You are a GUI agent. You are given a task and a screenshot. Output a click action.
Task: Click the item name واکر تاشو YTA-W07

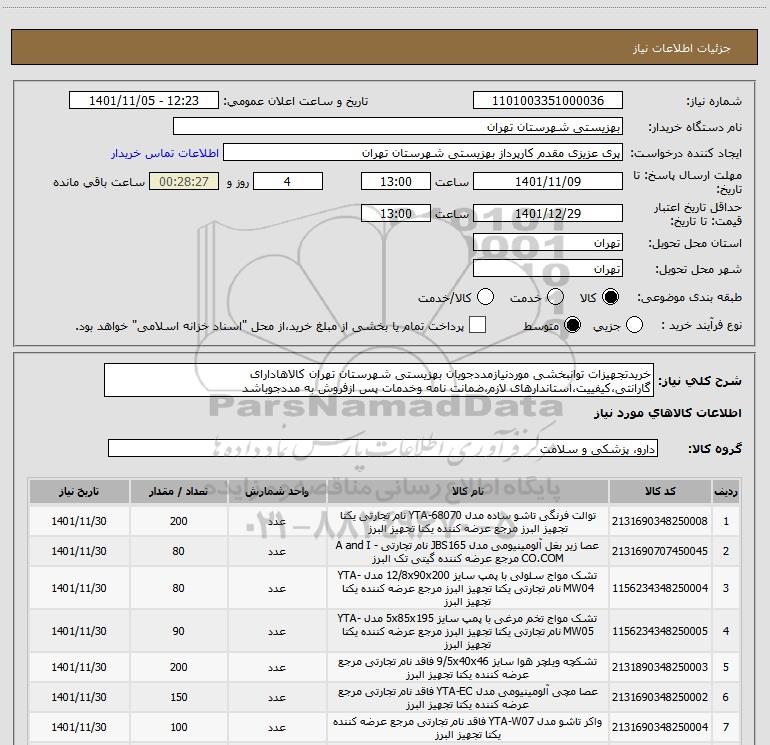point(468,728)
